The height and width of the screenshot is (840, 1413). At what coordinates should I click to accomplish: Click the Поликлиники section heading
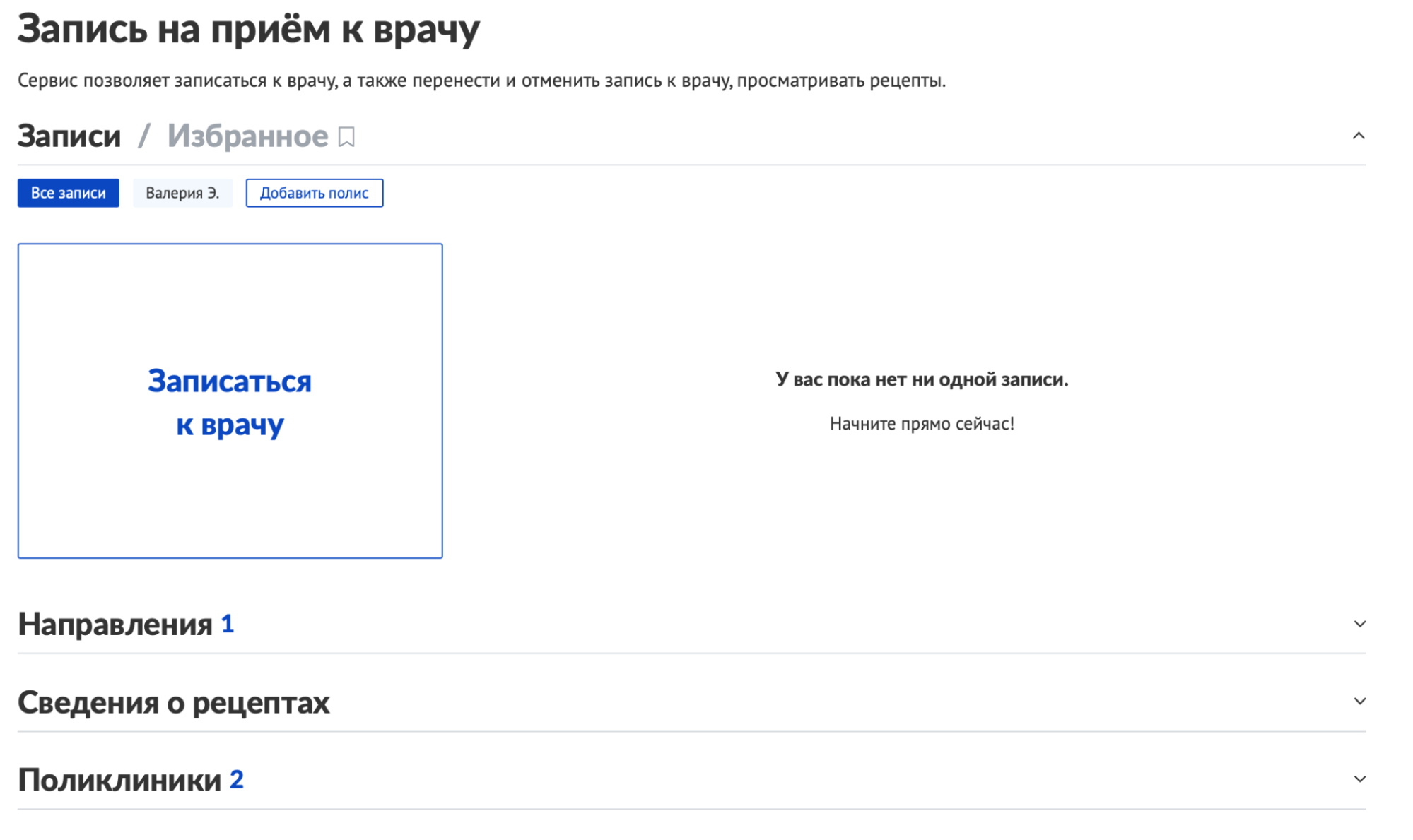120,780
